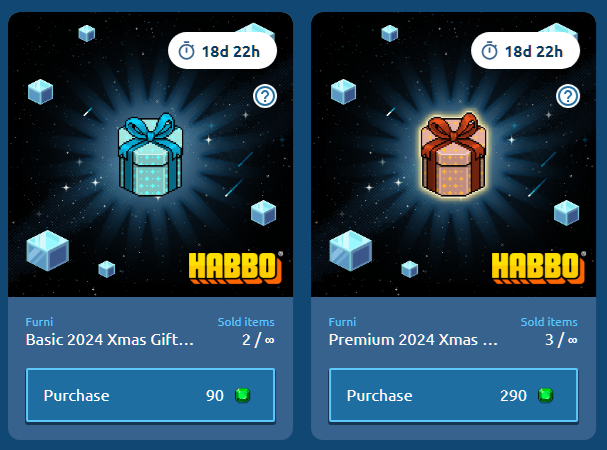Click the green emerald icon next to 90
Viewport: 607px width, 450px height.
243,395
